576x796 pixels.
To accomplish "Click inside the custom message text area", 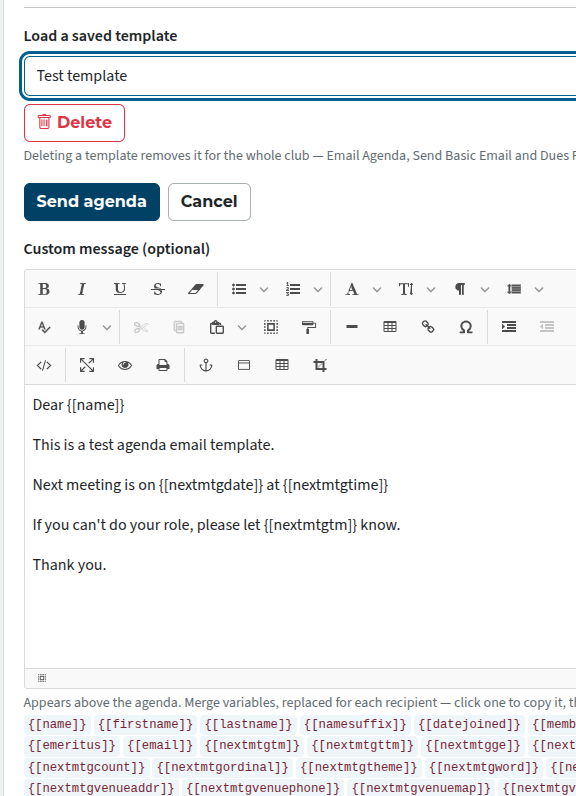I will [x=299, y=526].
